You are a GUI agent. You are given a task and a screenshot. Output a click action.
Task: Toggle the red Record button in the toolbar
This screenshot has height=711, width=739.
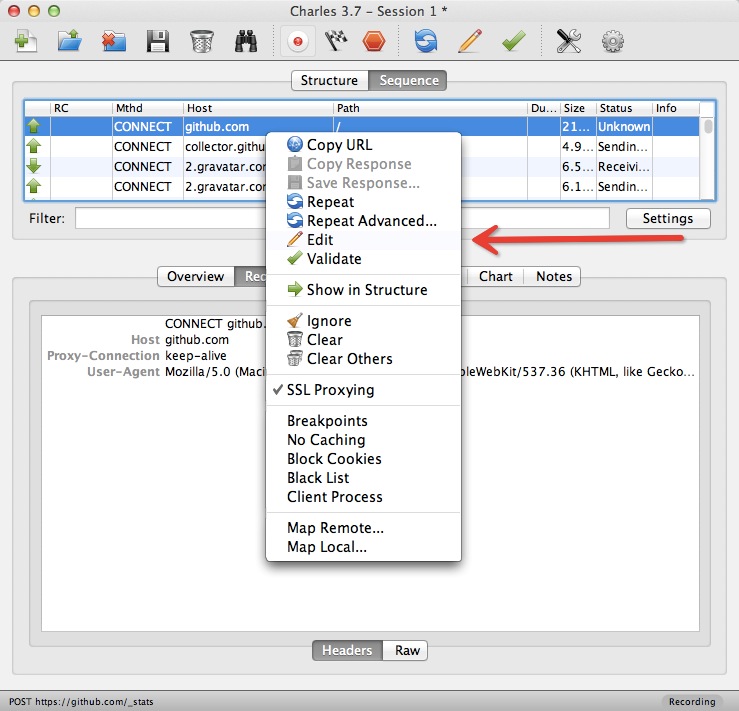[297, 42]
